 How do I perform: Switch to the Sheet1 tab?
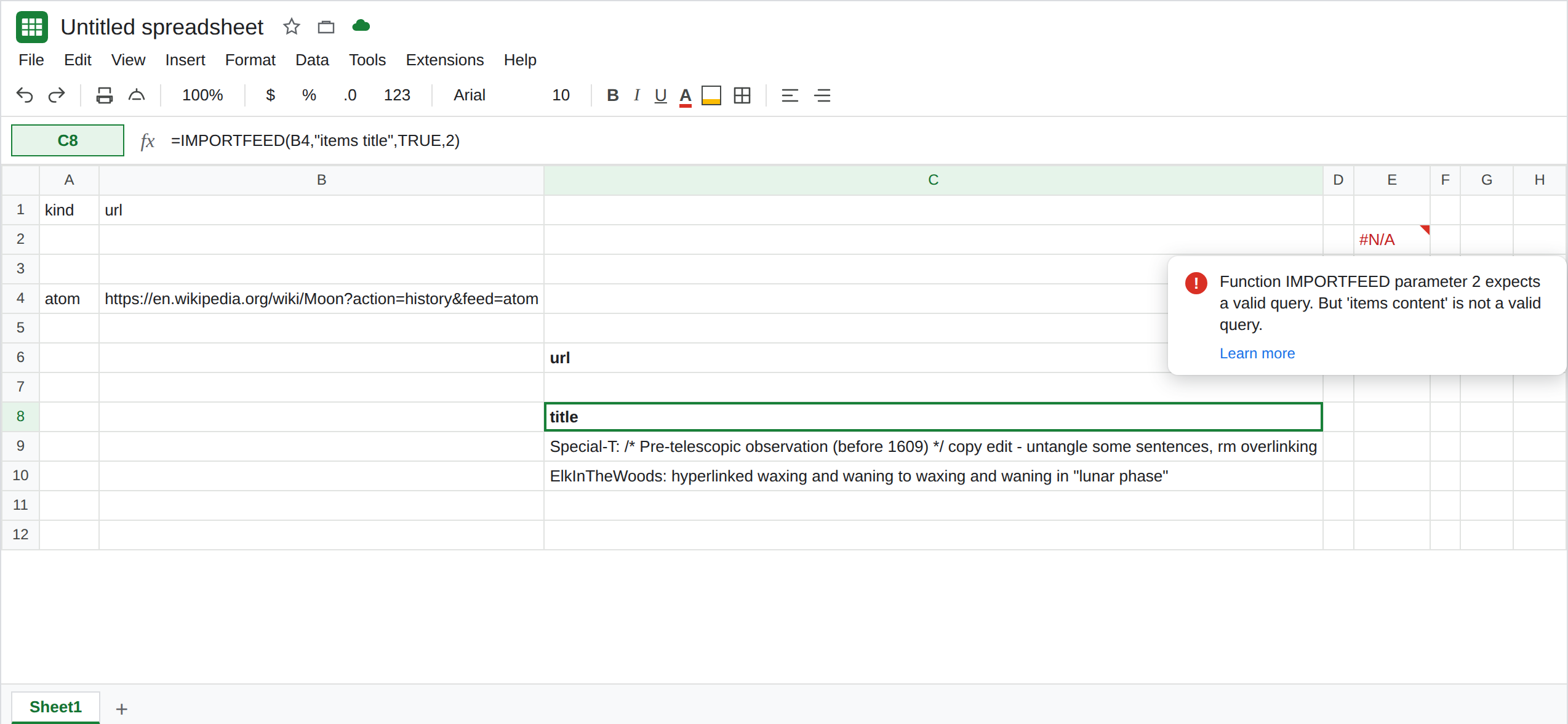coord(55,707)
